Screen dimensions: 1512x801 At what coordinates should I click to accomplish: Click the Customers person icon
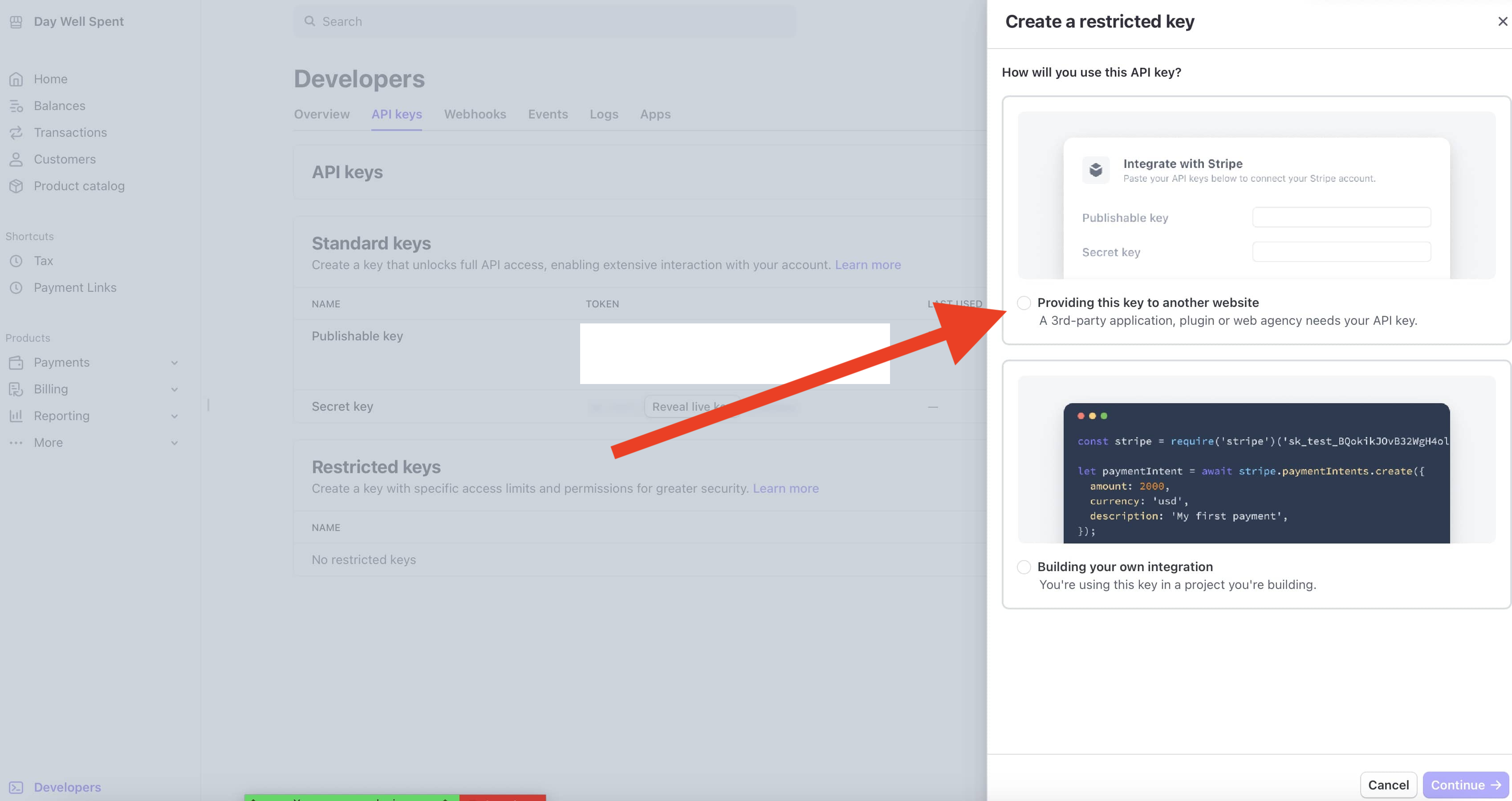(x=16, y=159)
